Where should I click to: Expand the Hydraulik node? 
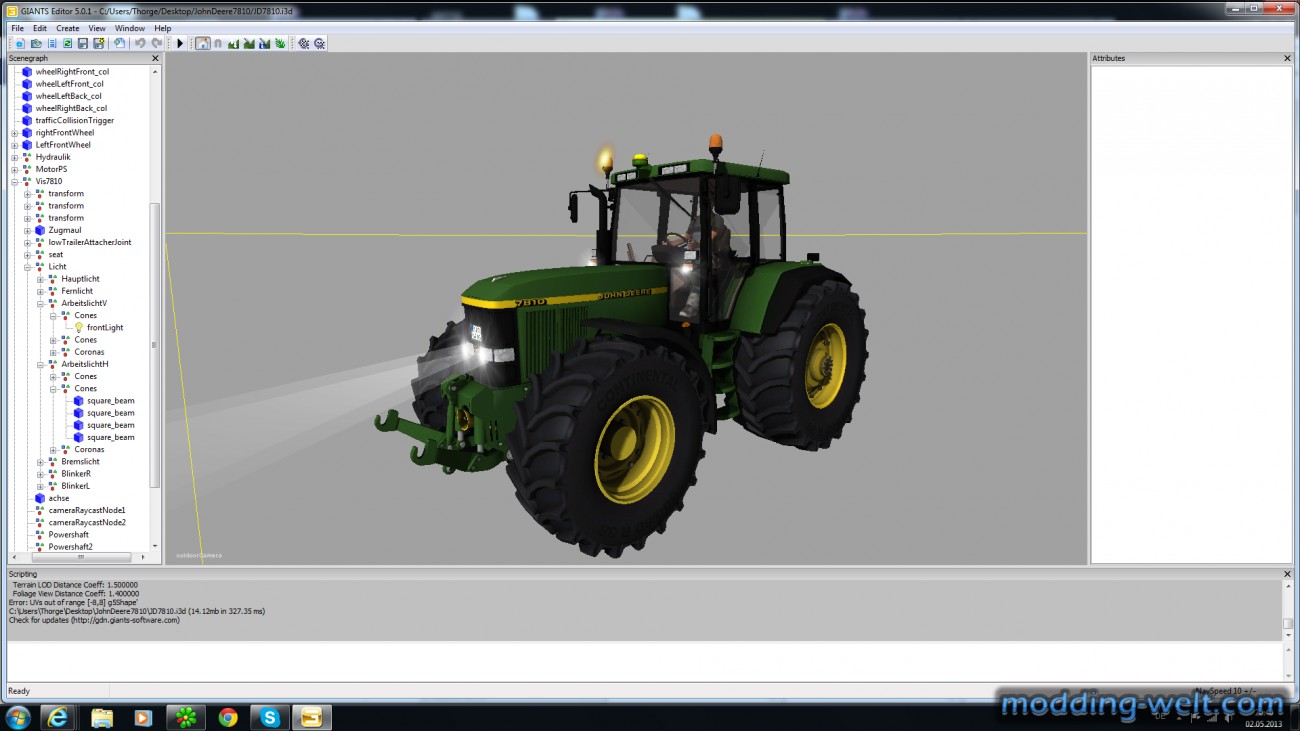(x=15, y=157)
